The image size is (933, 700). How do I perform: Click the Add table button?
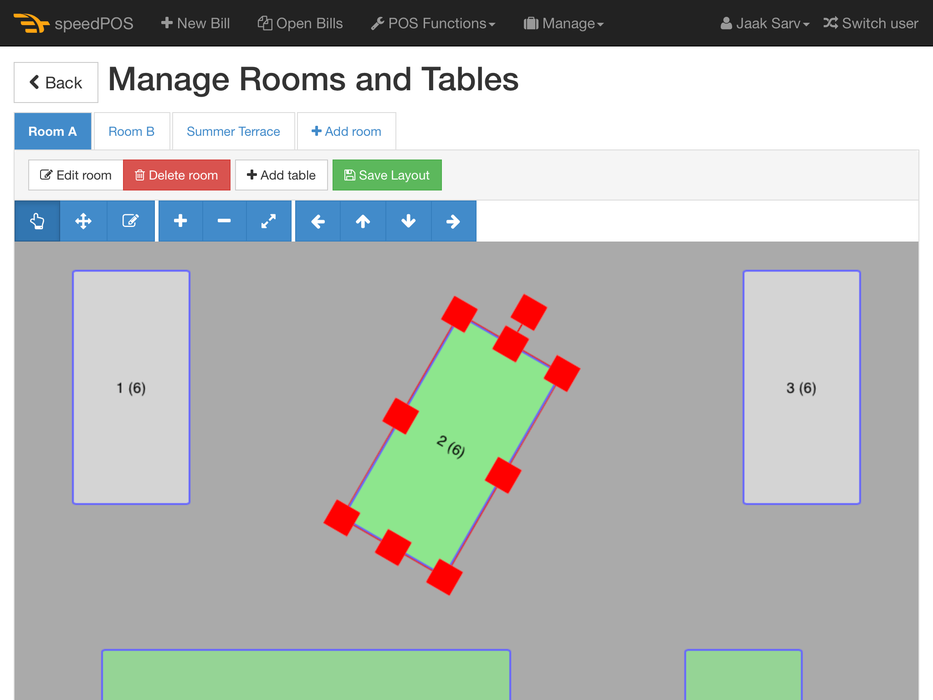(x=281, y=175)
